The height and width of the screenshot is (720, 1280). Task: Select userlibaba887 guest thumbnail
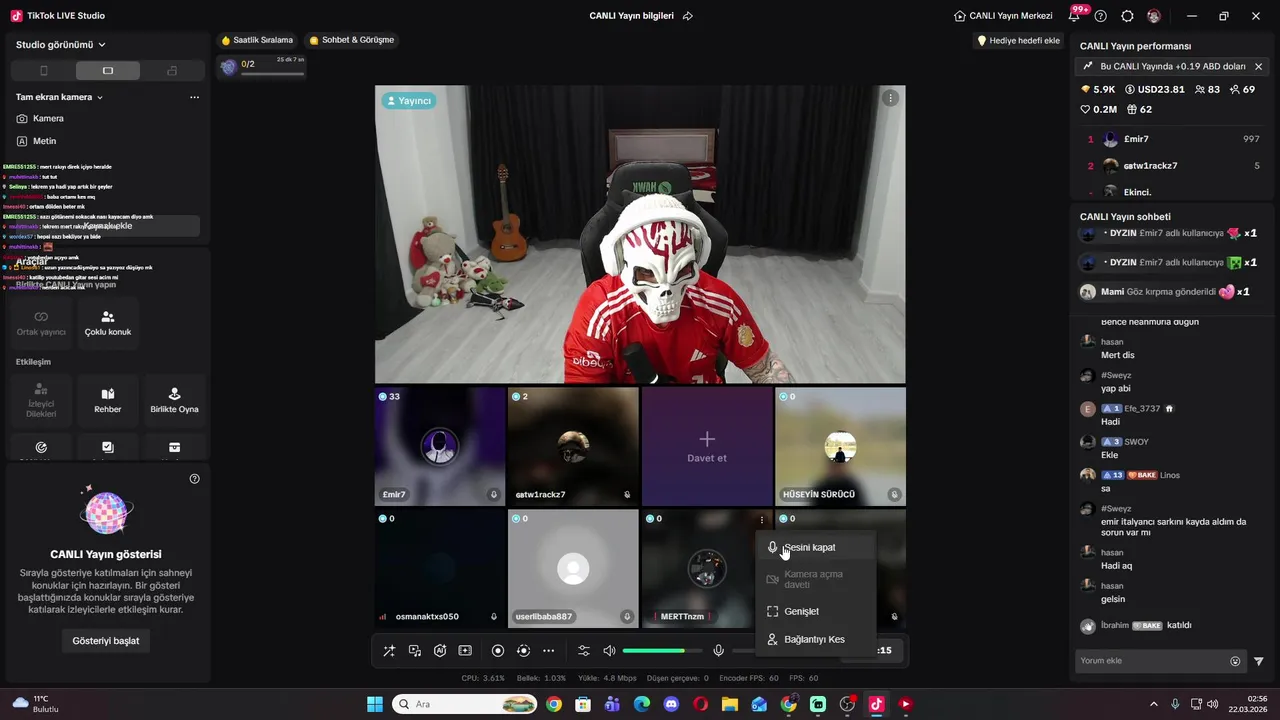pyautogui.click(x=573, y=568)
